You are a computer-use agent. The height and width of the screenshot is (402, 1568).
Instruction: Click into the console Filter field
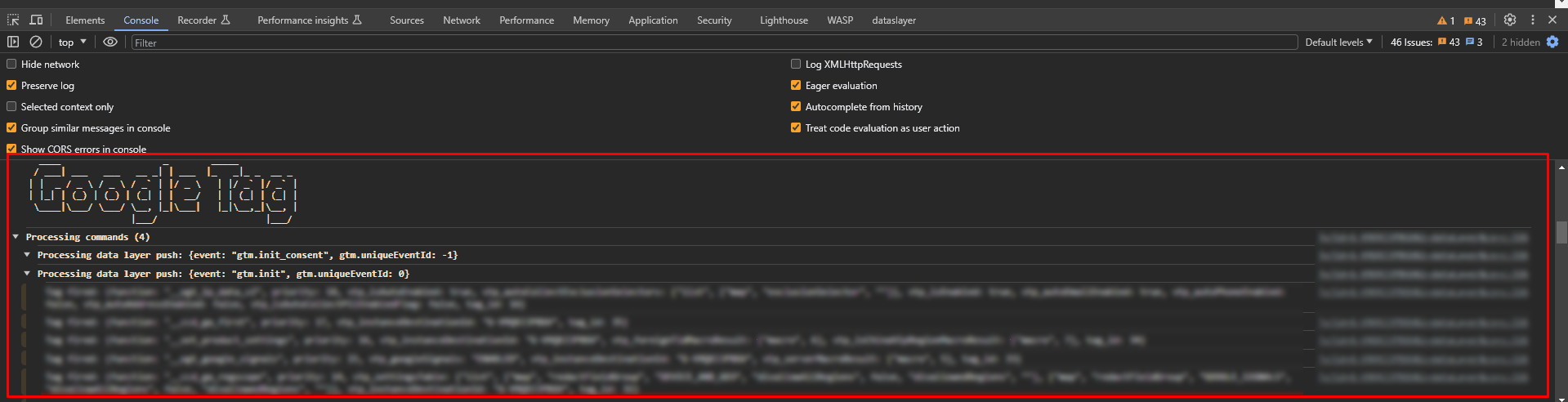714,42
